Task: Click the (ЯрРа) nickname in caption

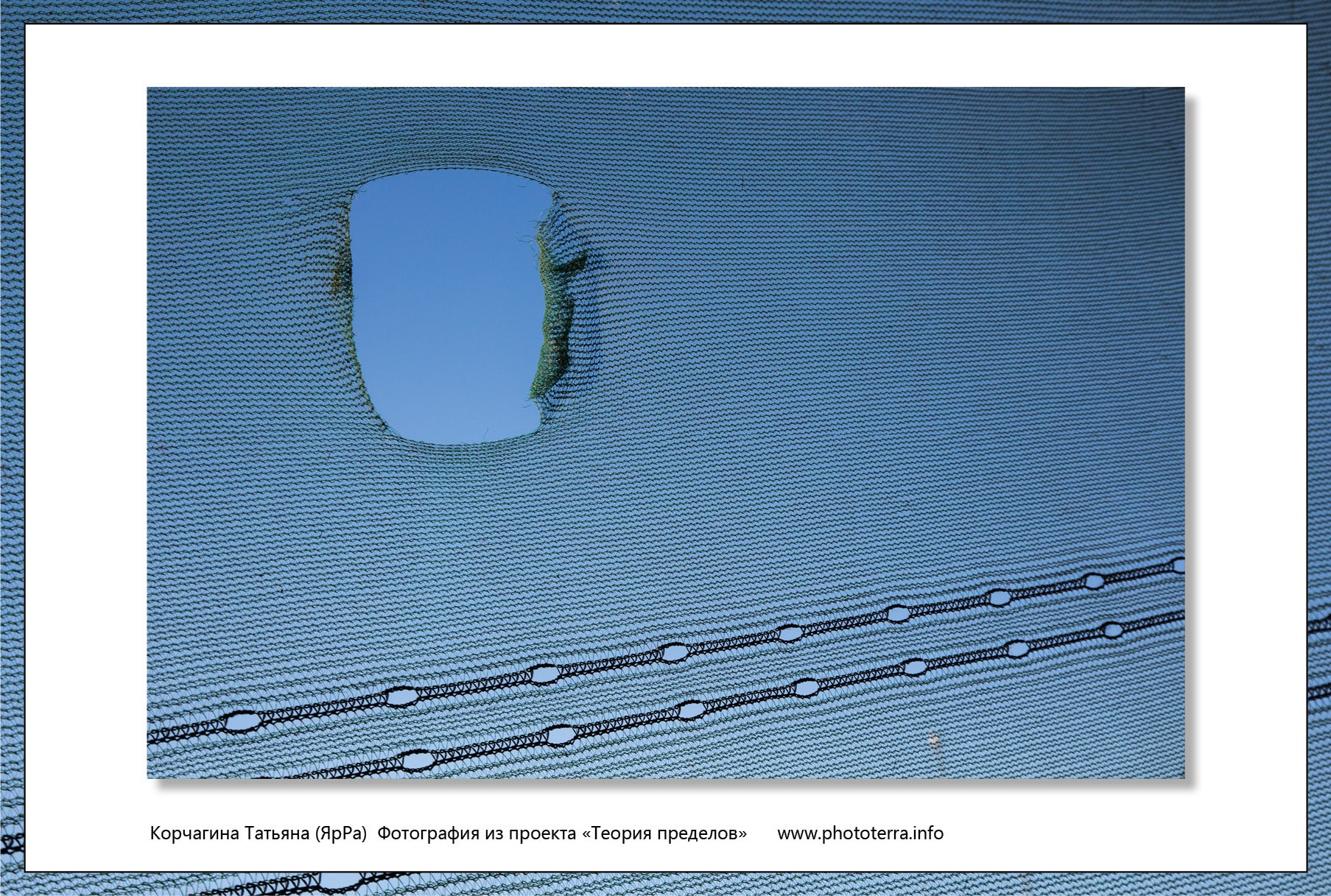Action: (340, 833)
